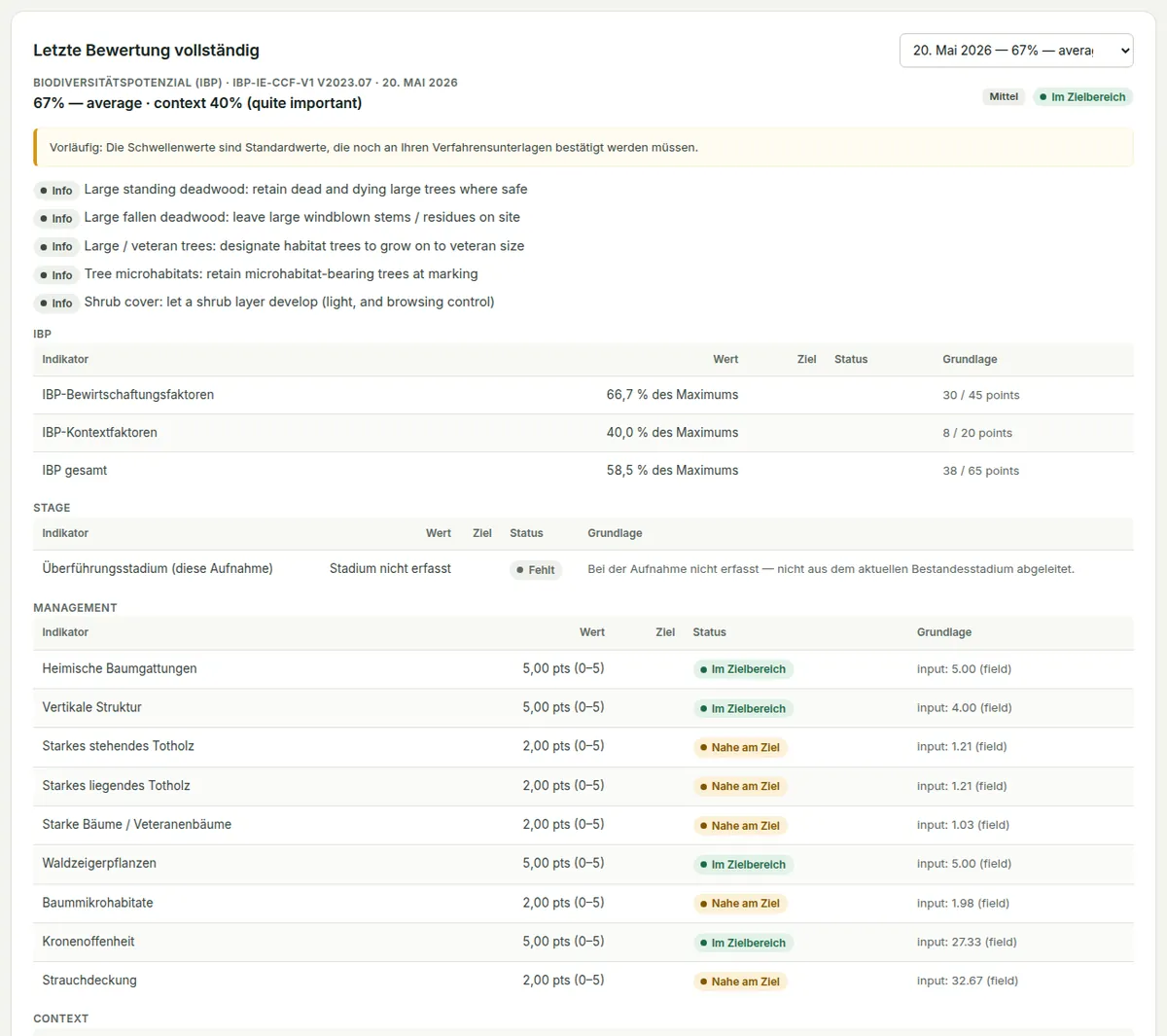Screen dimensions: 1167x1036
Task: Click the "Fehlt" status badge
Action: coord(536,571)
